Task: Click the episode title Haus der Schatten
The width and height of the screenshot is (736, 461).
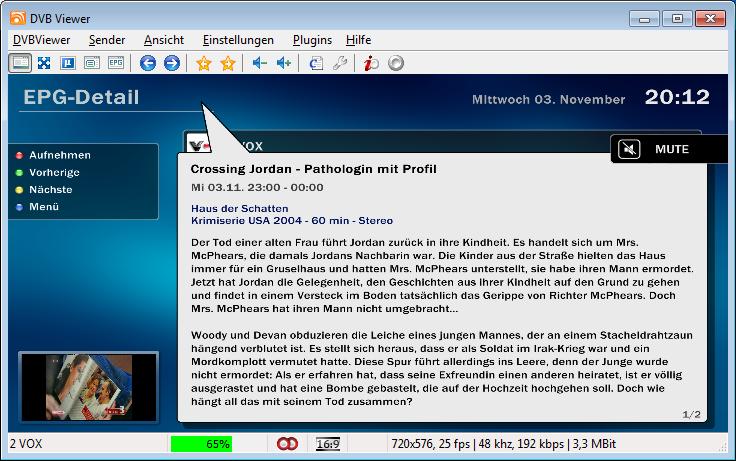Action: (239, 208)
